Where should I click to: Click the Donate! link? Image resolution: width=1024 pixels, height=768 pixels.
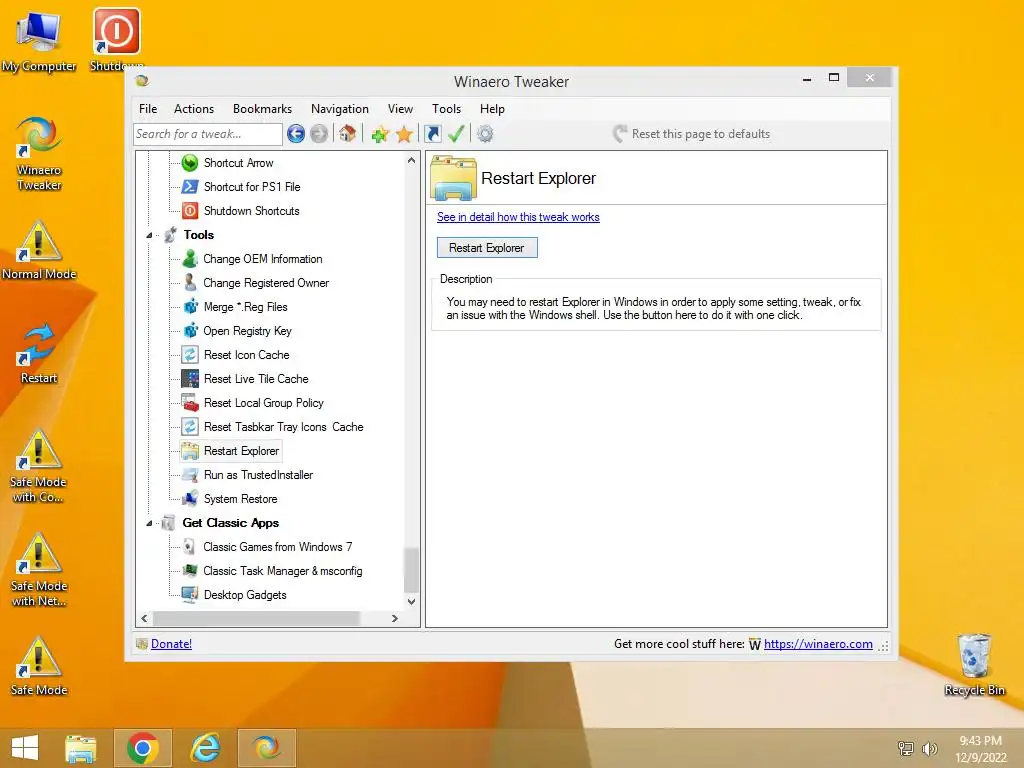pyautogui.click(x=171, y=644)
